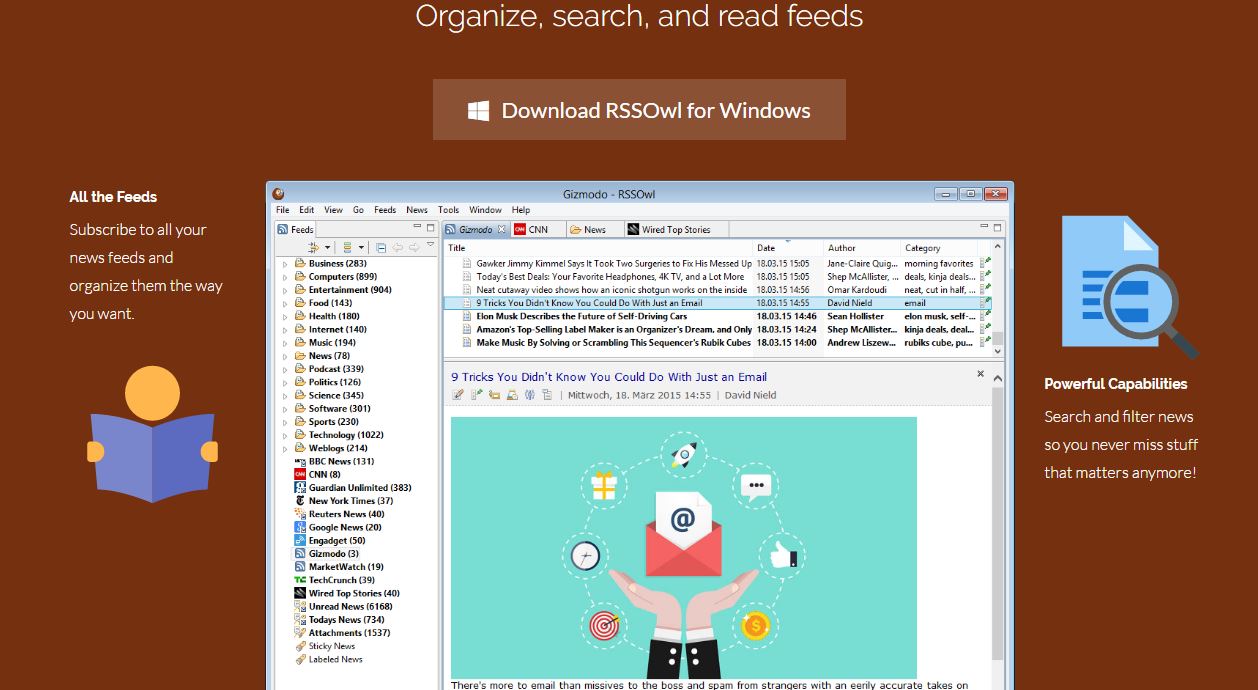Select the Gawker Jimmy Kimmel headline

613,264
